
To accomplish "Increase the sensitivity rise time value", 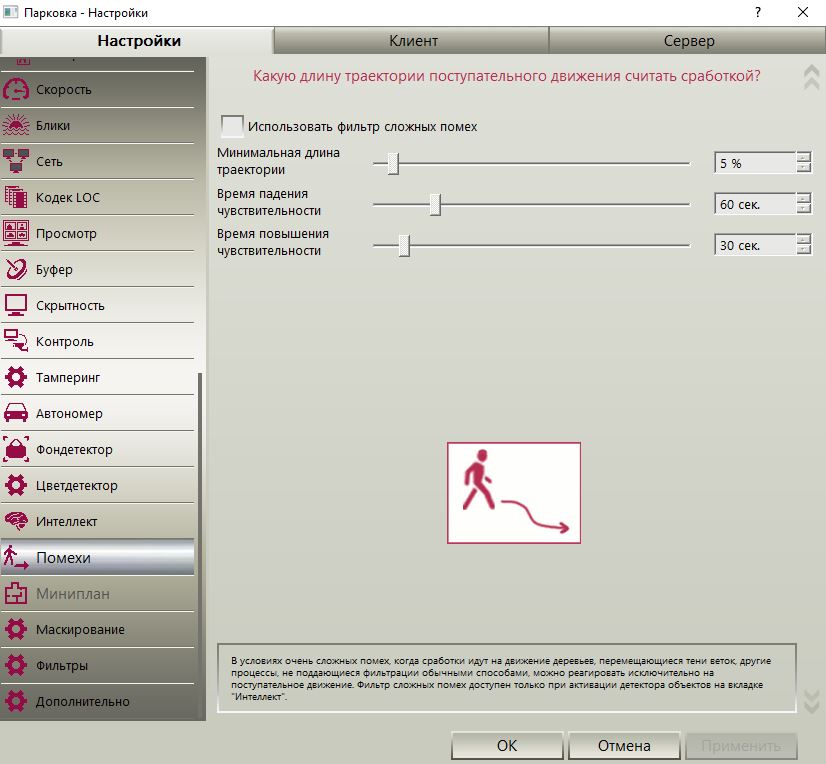I will [803, 240].
